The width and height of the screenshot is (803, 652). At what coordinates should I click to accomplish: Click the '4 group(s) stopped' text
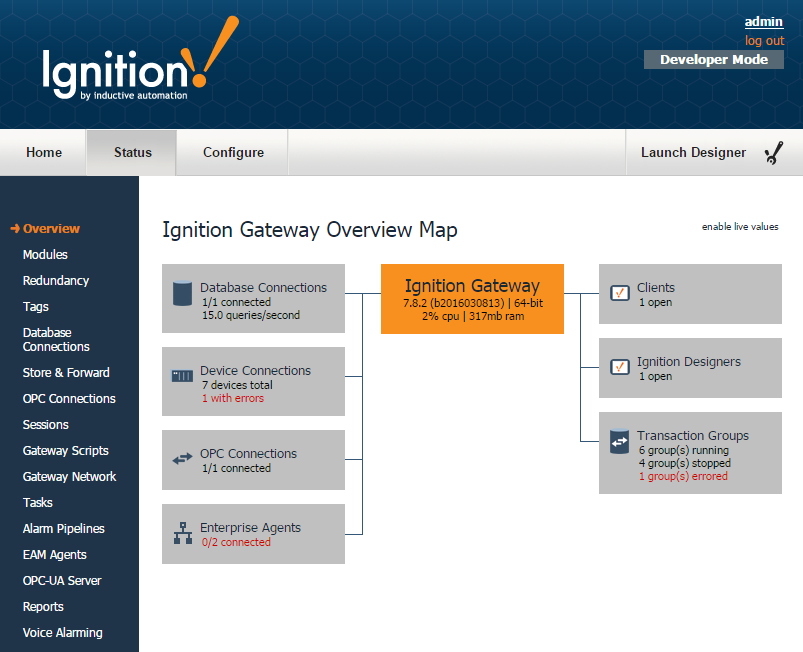point(685,463)
